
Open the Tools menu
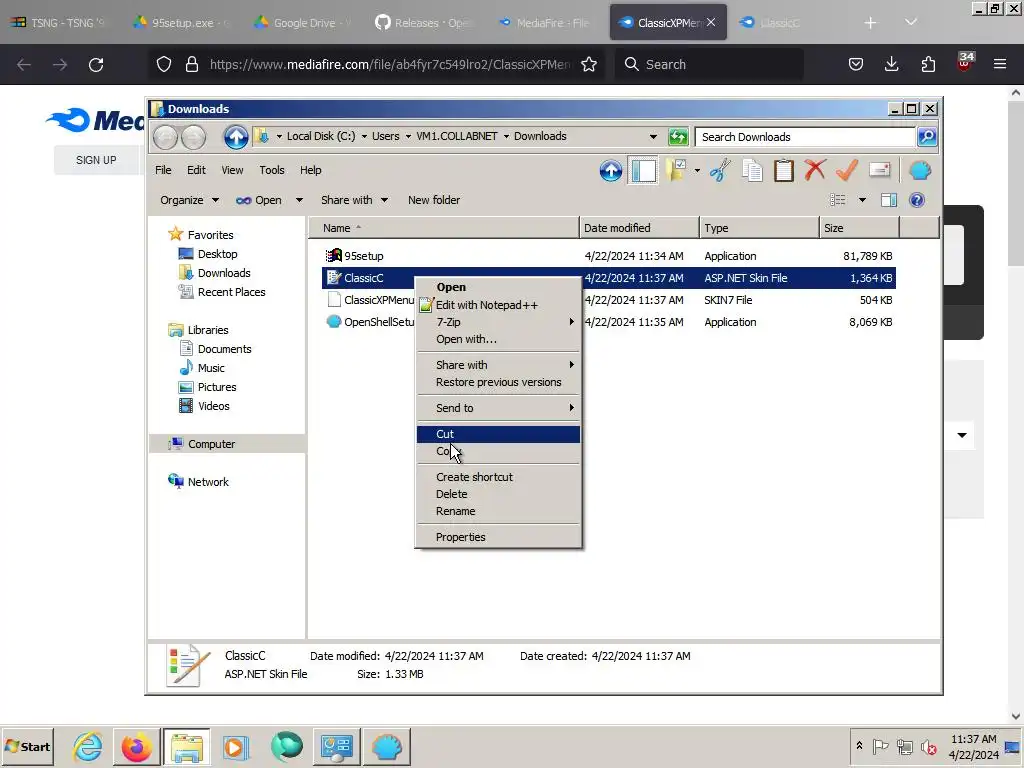click(272, 170)
